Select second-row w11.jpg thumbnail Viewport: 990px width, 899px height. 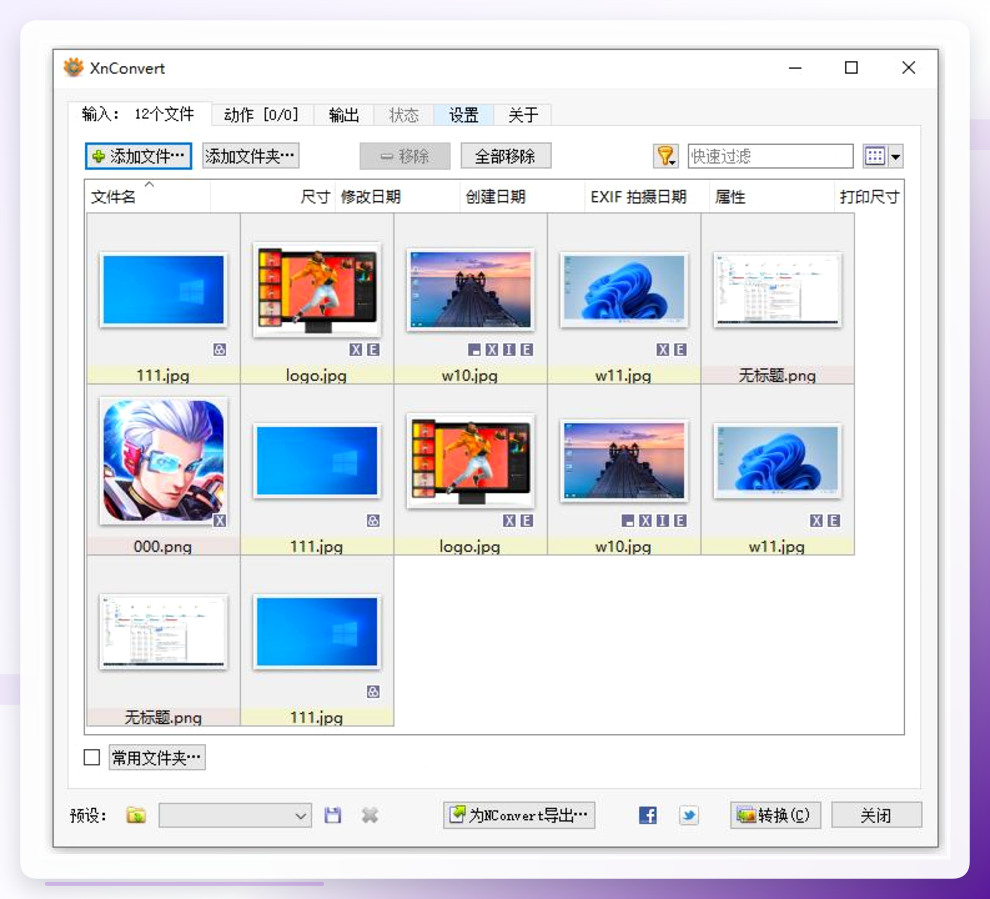coord(777,461)
